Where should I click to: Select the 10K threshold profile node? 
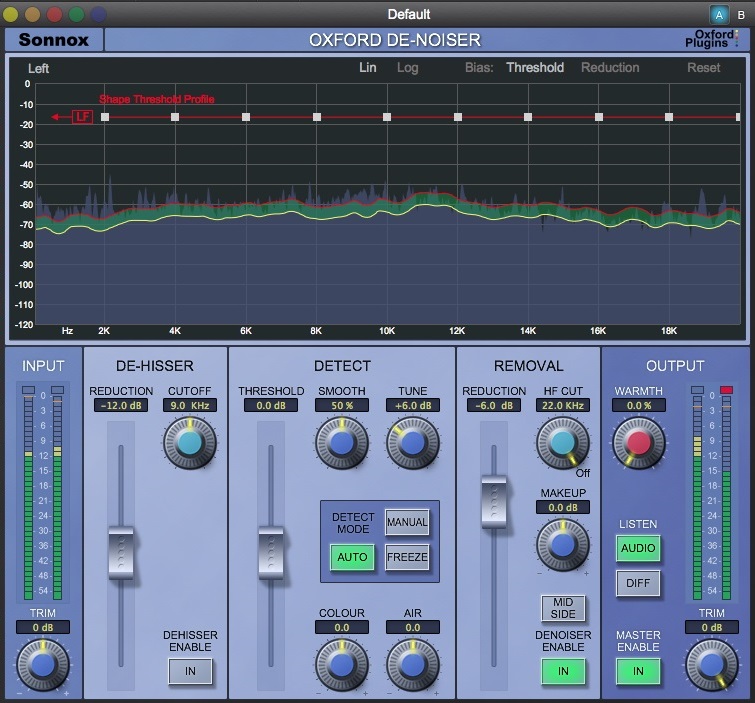coord(387,117)
